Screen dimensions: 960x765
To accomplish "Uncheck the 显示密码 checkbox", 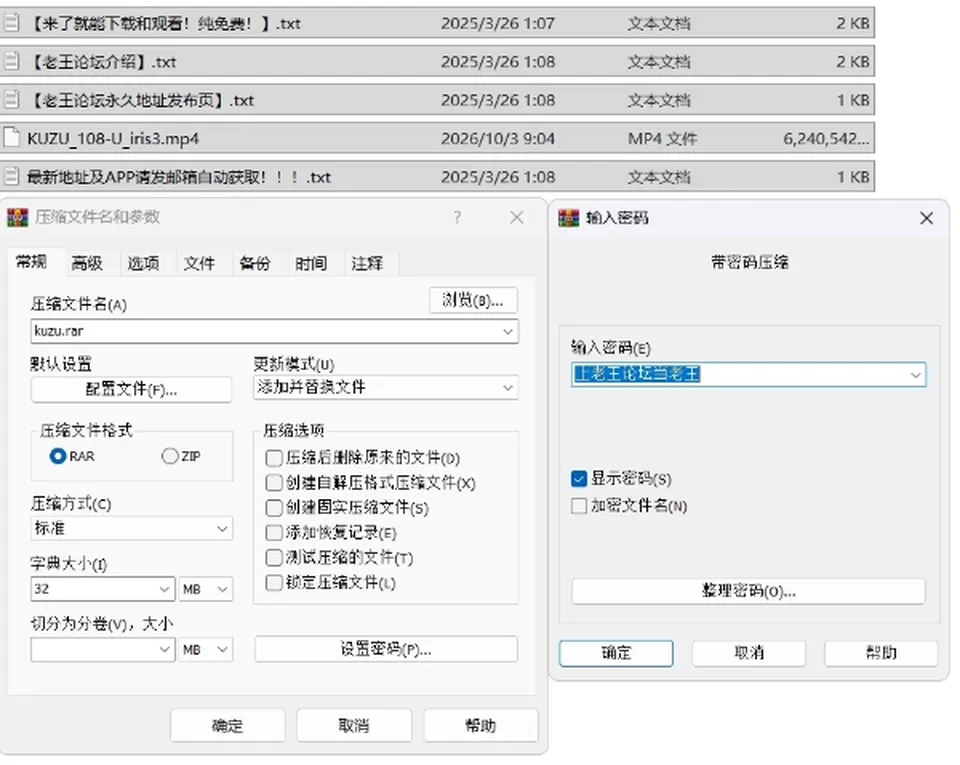I will (x=579, y=479).
